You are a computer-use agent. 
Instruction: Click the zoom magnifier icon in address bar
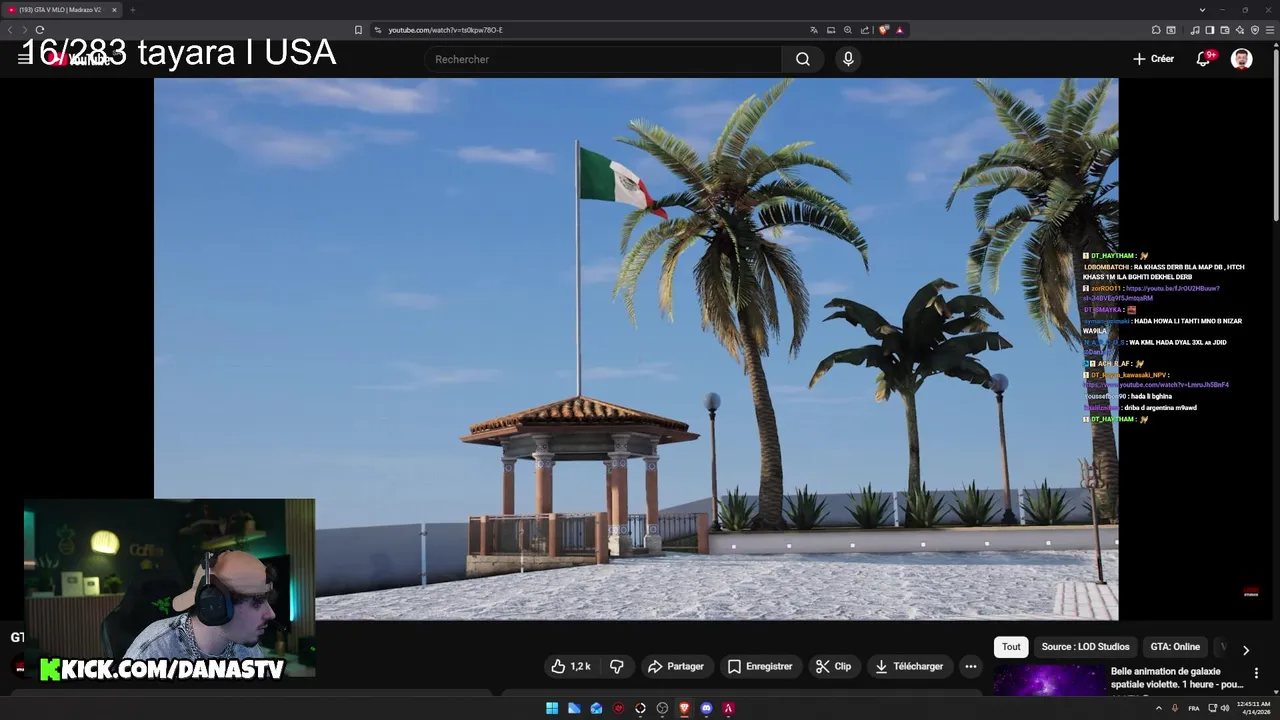click(x=848, y=30)
